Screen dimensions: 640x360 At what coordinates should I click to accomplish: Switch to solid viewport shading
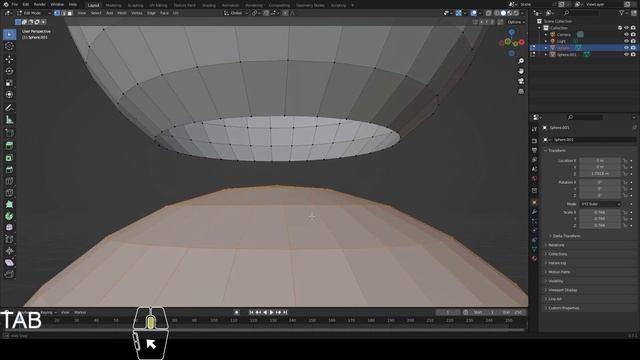(x=503, y=13)
